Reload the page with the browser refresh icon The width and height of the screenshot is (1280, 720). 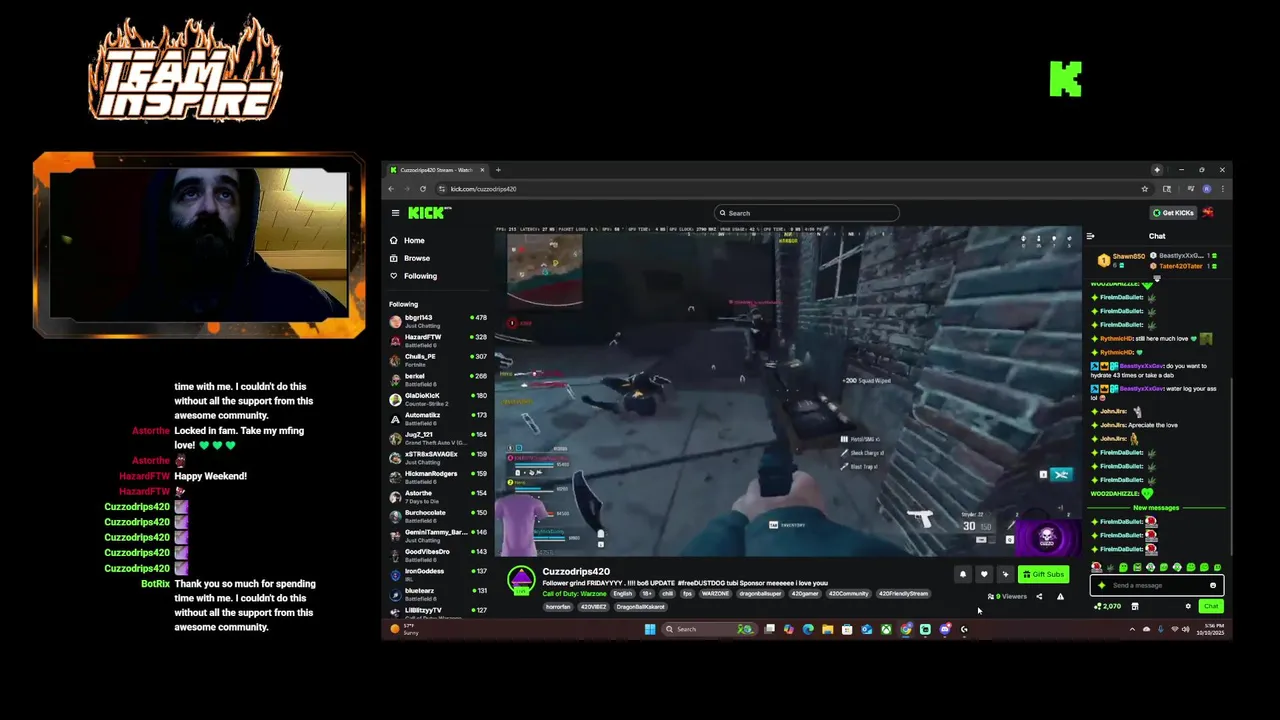(422, 189)
